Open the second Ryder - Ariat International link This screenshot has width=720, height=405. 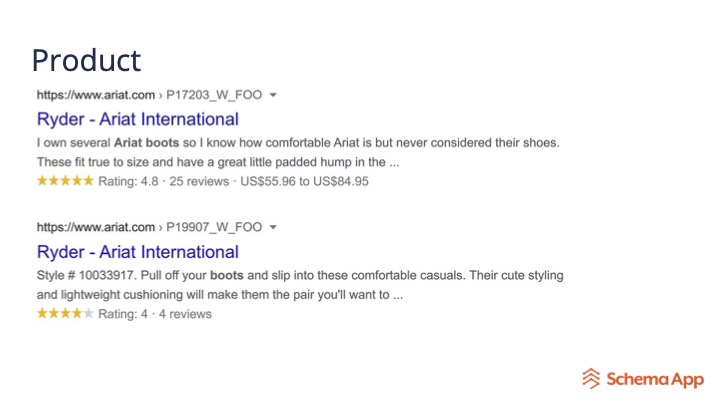coord(138,252)
